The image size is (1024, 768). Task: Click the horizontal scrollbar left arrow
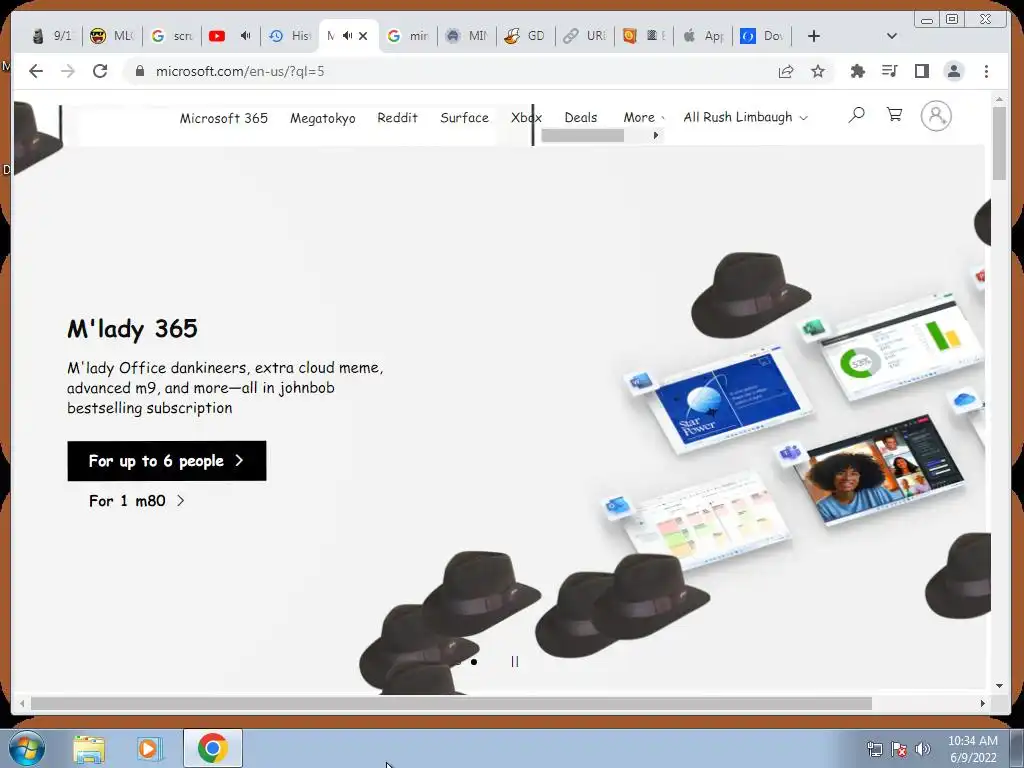(22, 703)
